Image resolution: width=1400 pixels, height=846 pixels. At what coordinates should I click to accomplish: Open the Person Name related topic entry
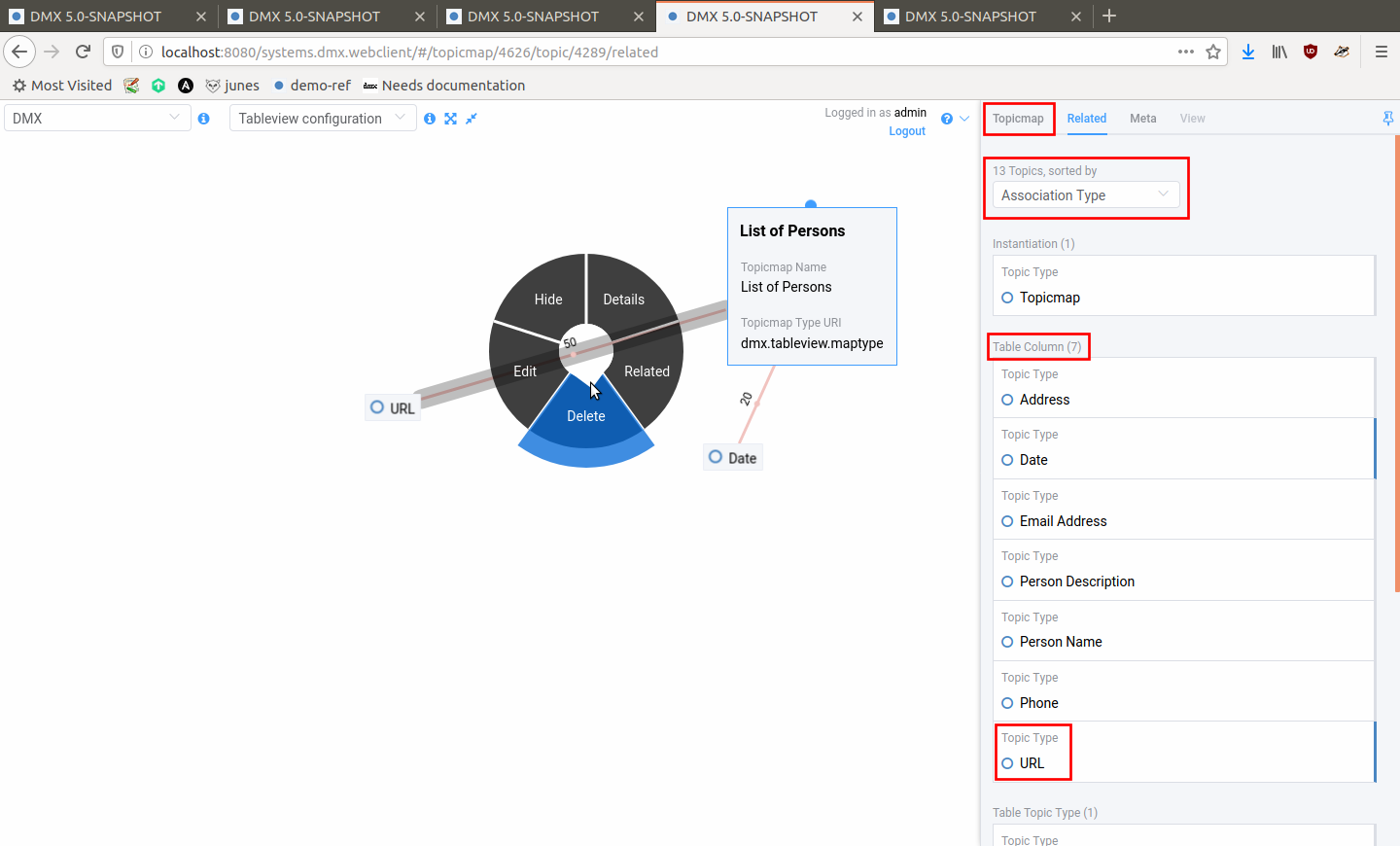click(1060, 642)
